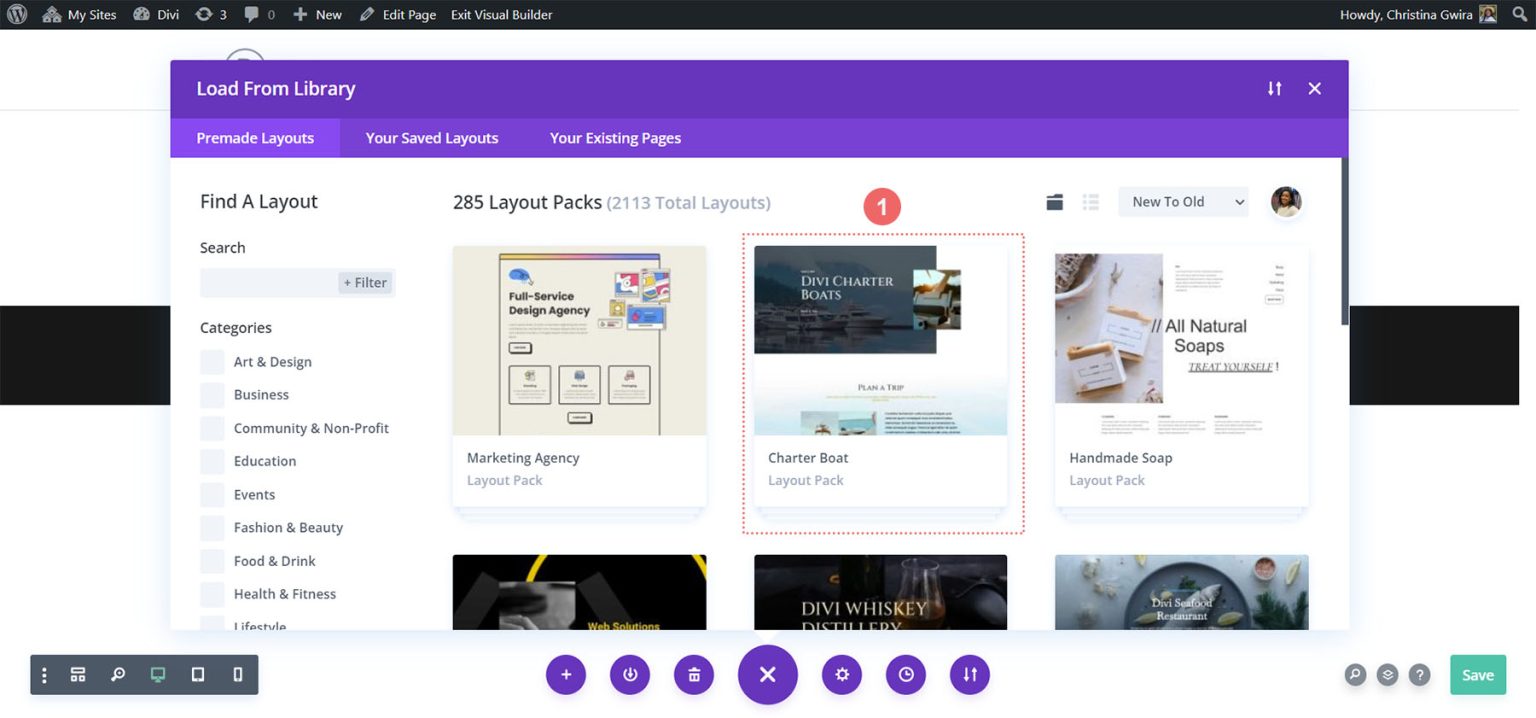Screen dimensions: 1536x718
Task: Open the grid view icon for layouts
Action: (x=1054, y=201)
